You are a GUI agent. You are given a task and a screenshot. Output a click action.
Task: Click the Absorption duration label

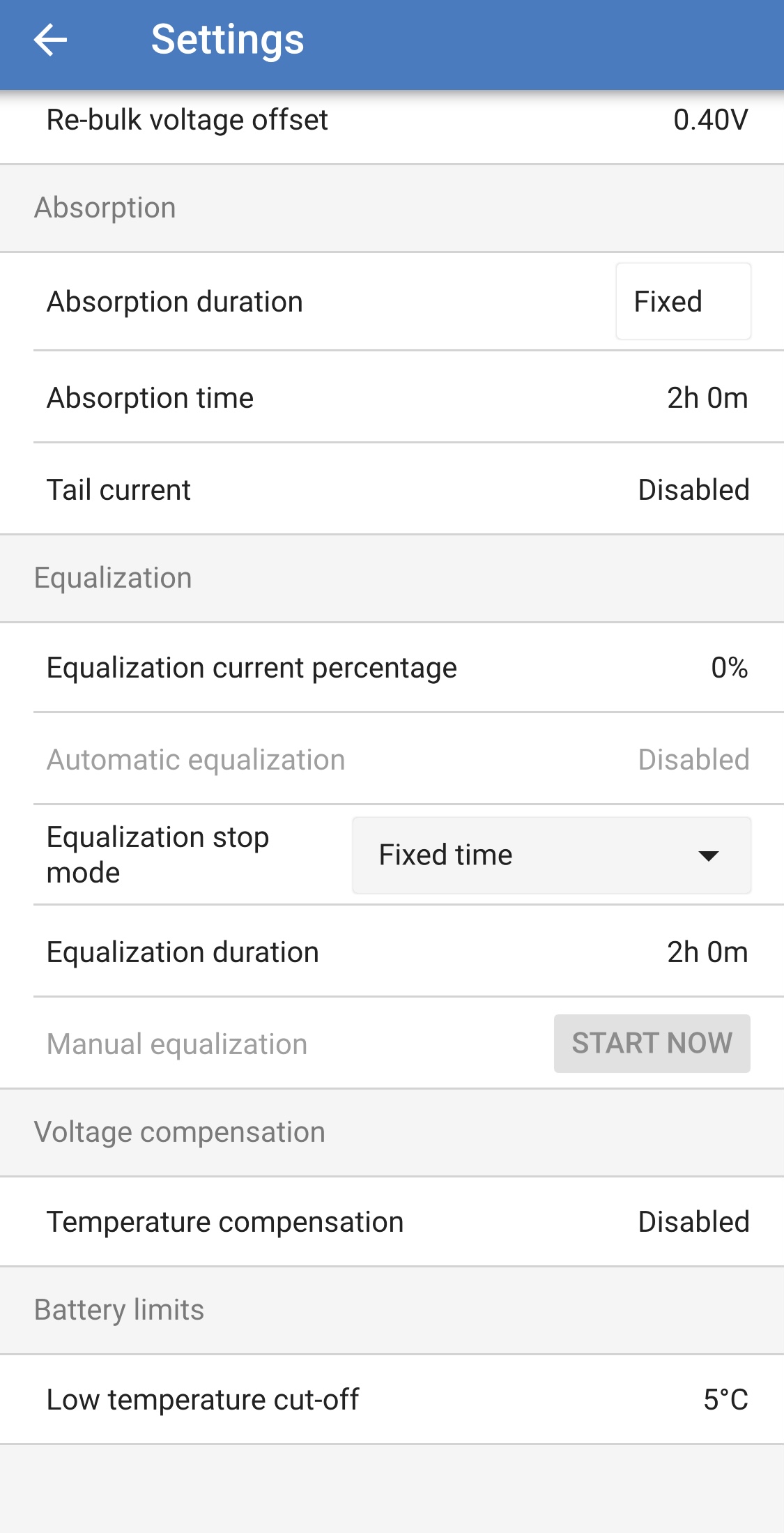(175, 302)
